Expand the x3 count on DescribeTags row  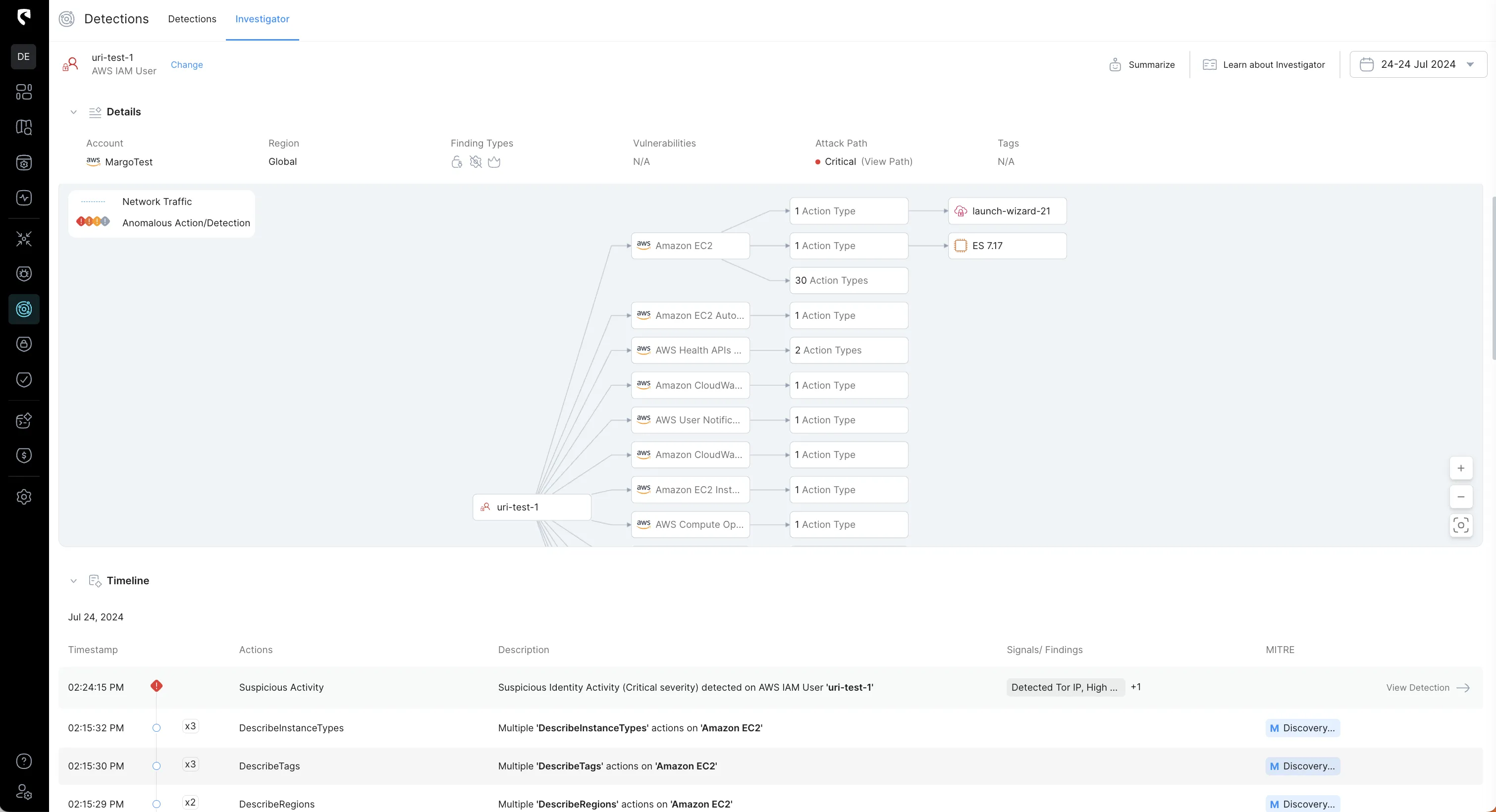(x=191, y=764)
